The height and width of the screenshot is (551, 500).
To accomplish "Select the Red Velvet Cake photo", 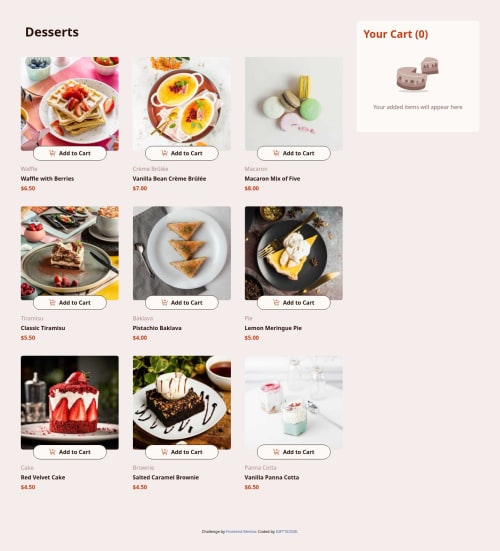I will [x=70, y=402].
